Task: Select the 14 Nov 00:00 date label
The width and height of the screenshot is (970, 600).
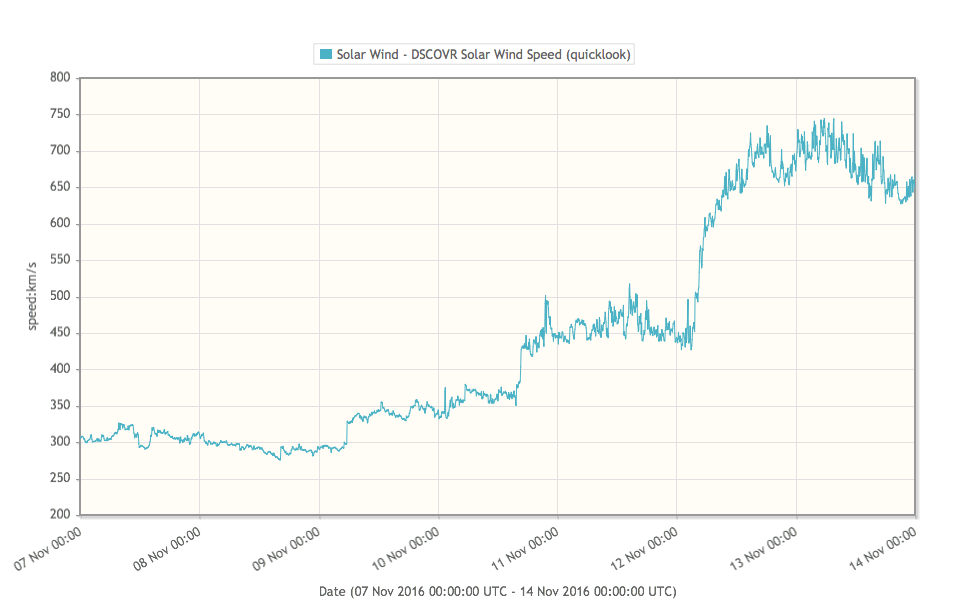Action: pos(885,546)
